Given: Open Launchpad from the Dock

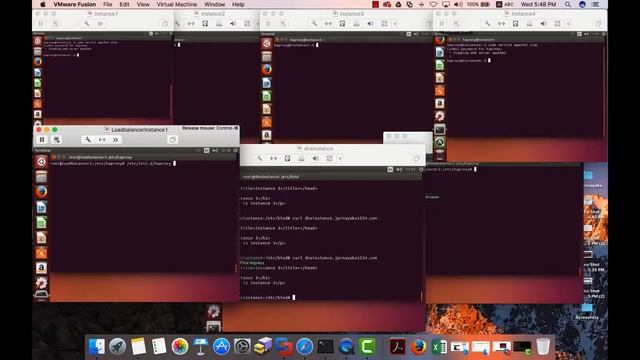Looking at the screenshot, I should (118, 347).
